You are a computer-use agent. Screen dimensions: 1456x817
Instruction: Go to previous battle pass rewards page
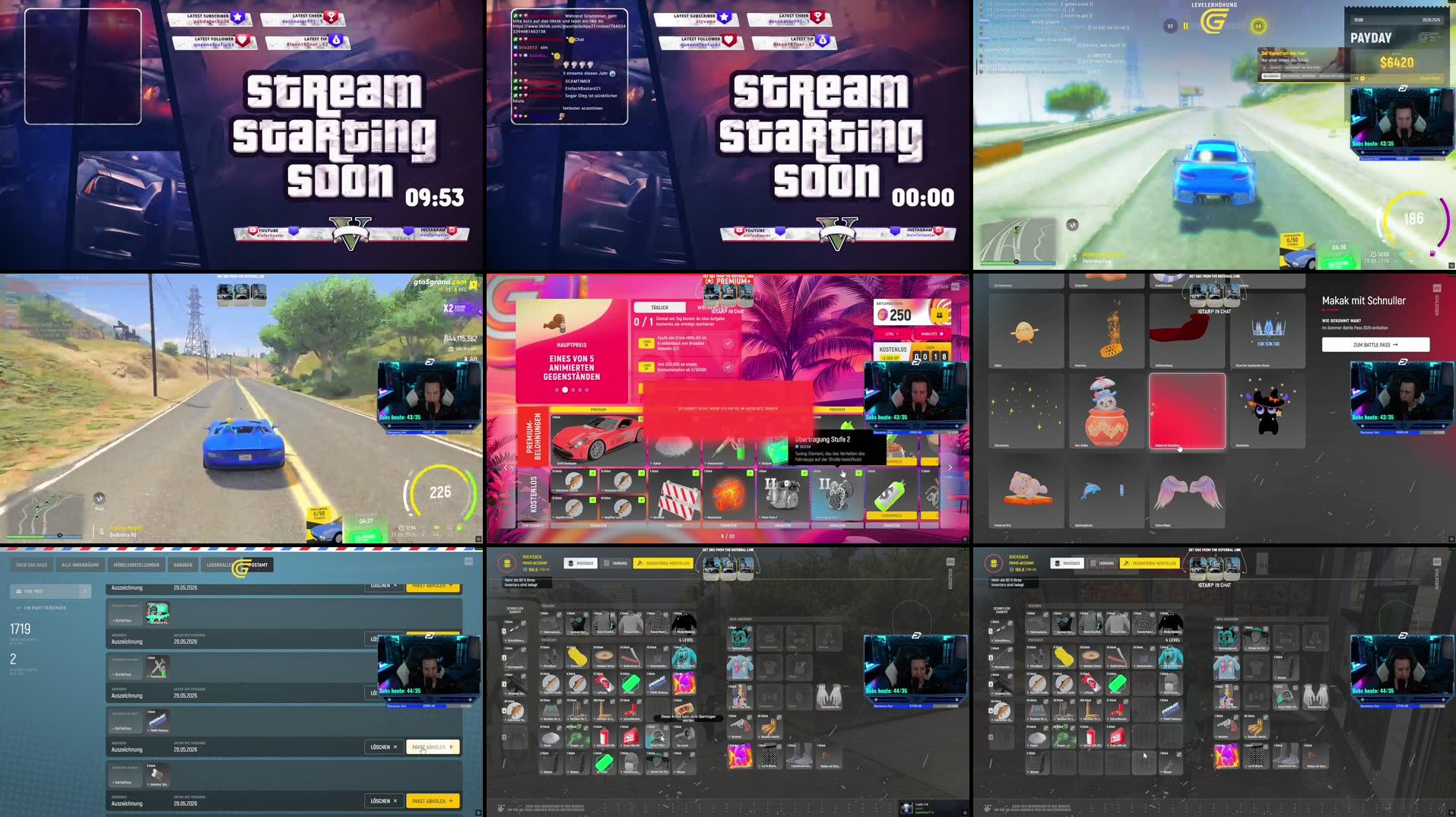click(506, 467)
